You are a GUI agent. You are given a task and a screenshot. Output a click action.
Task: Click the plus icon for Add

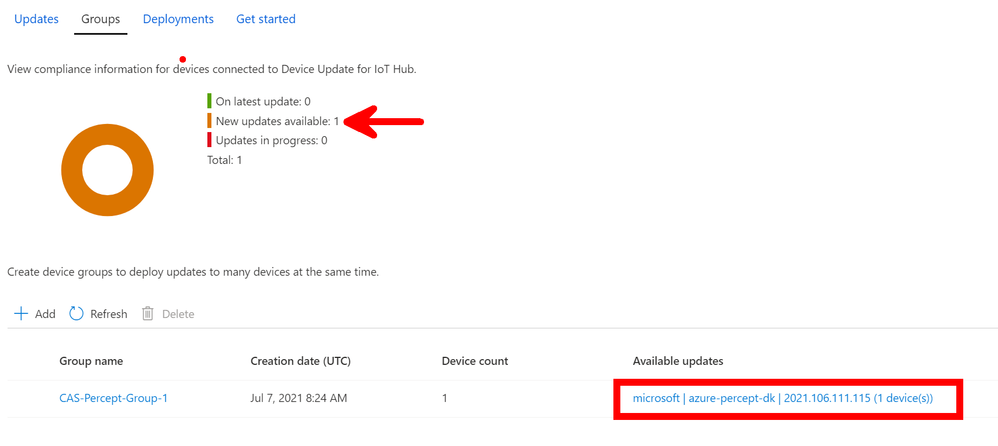coord(22,314)
